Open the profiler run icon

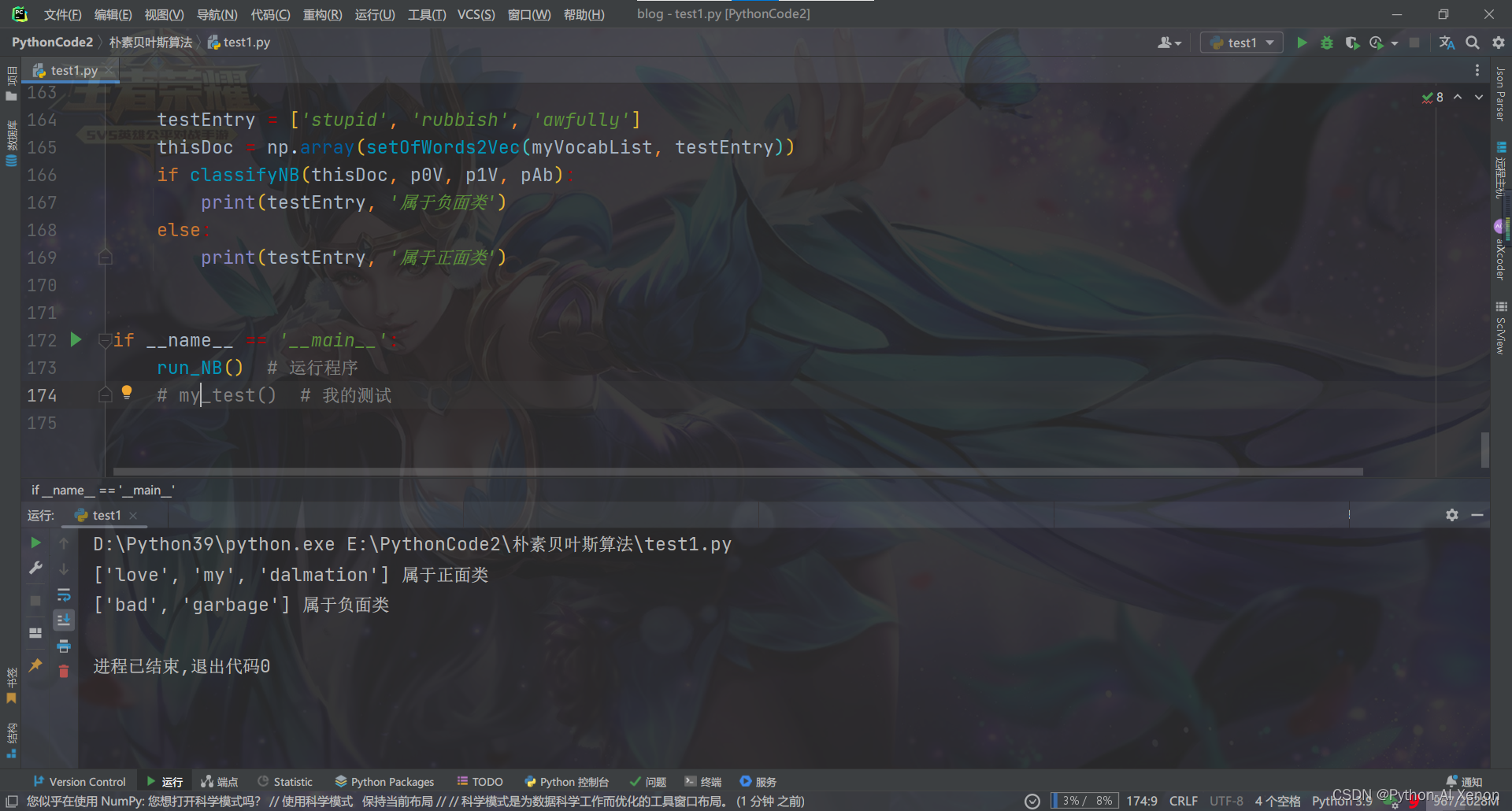coord(1377,43)
